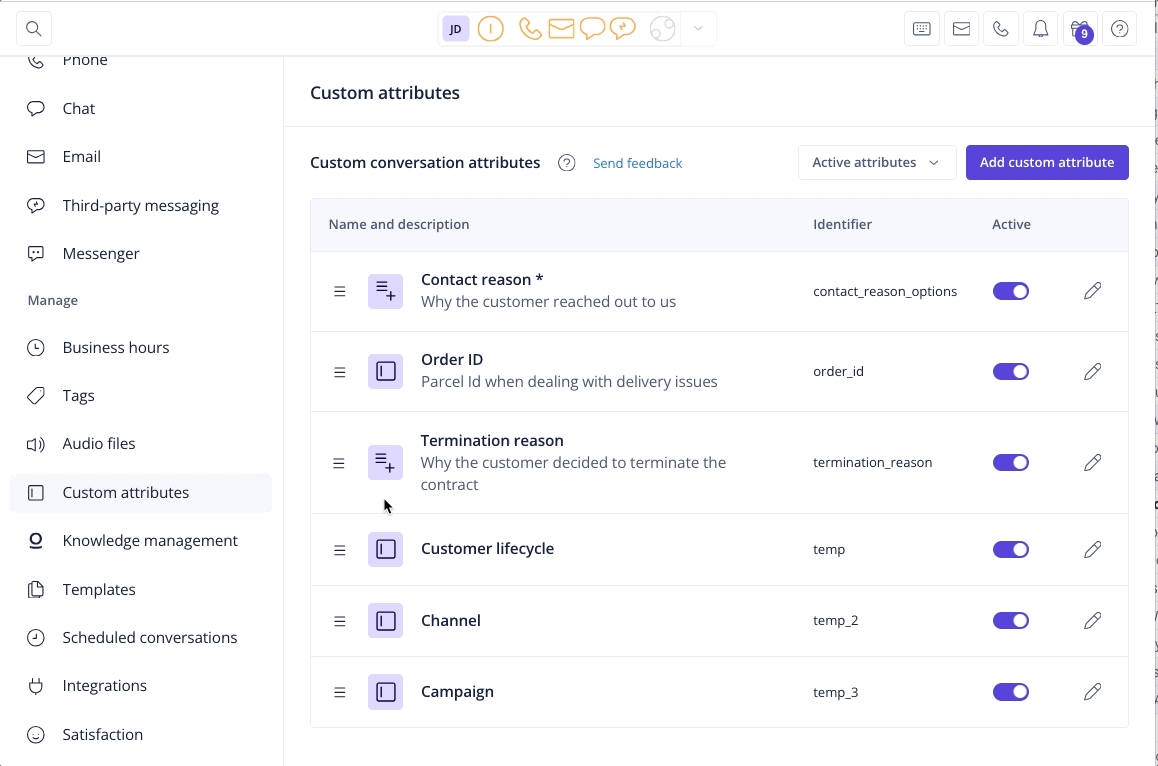Click drag handle for Termination reason row
The width and height of the screenshot is (1158, 766).
338,463
